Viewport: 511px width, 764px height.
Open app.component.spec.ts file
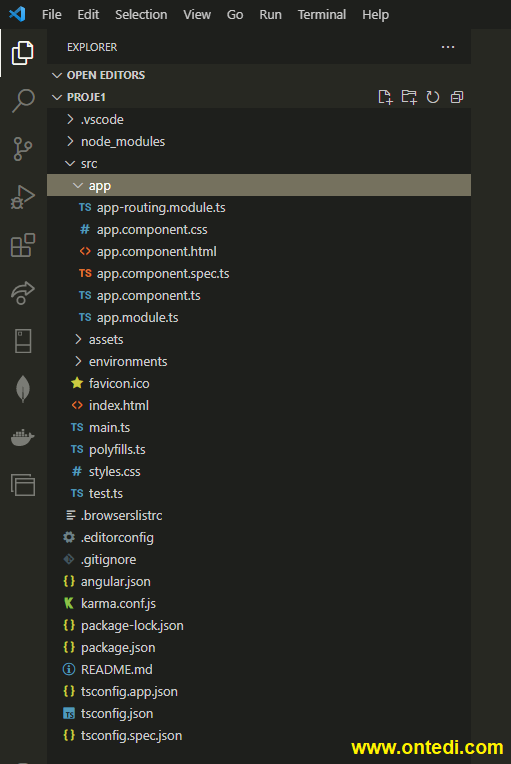coord(259,273)
